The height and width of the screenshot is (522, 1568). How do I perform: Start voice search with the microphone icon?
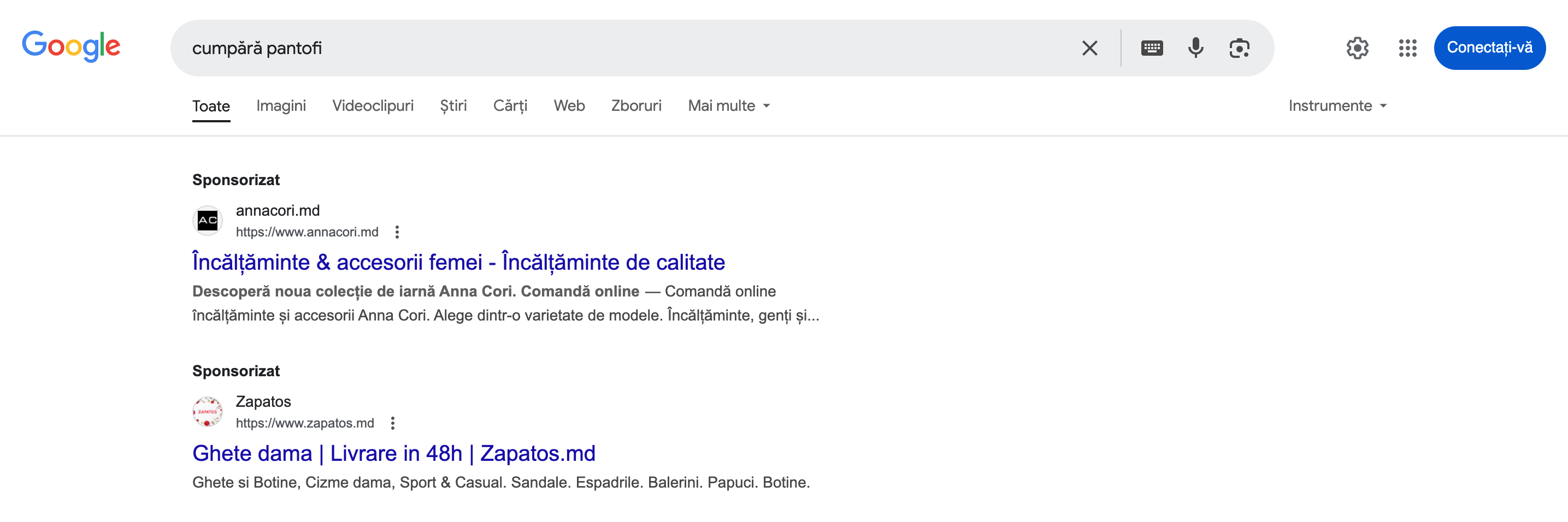[x=1195, y=48]
